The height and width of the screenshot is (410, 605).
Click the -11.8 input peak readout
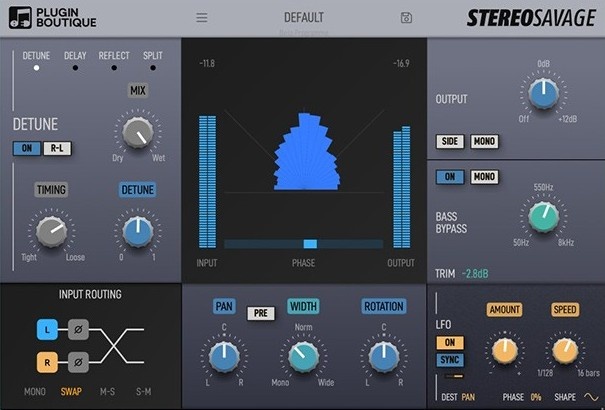pos(207,64)
